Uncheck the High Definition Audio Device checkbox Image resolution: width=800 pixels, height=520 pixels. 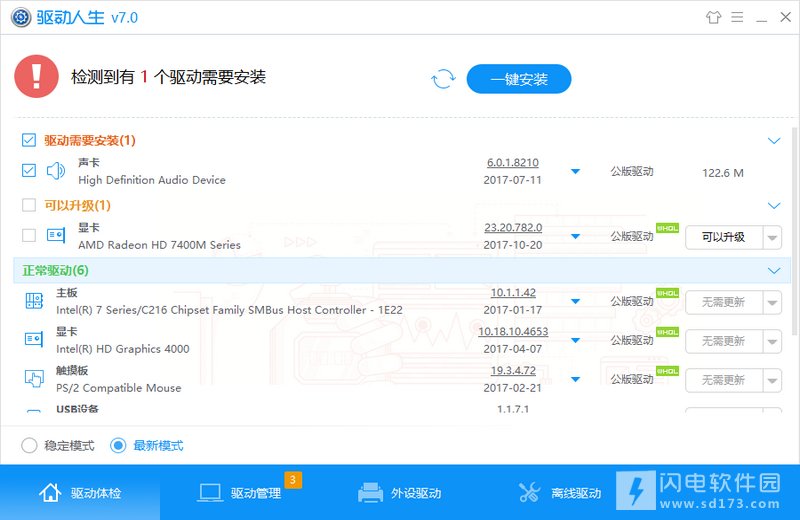29,171
